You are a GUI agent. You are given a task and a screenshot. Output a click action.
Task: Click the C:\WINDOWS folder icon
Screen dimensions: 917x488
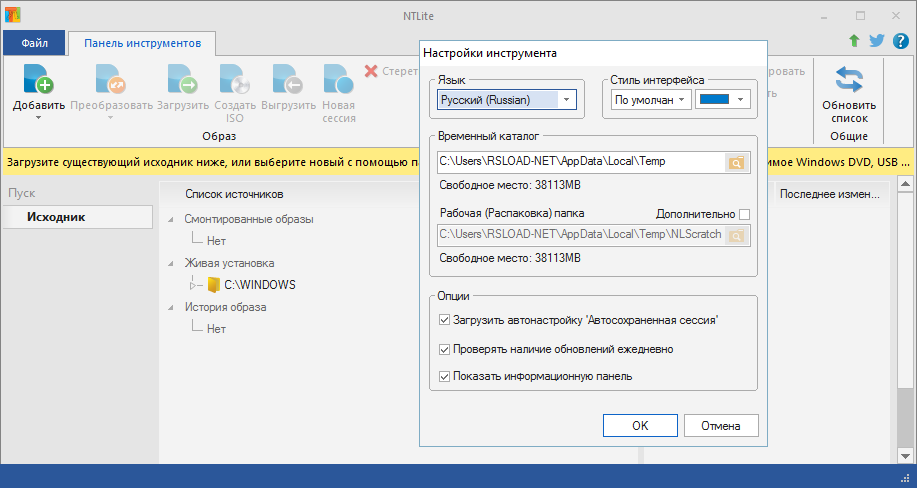(x=214, y=285)
